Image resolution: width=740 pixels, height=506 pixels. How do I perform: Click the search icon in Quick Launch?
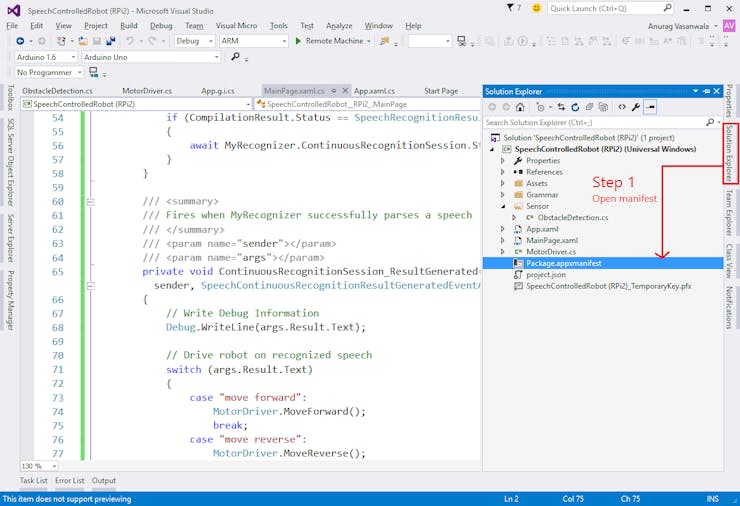(x=667, y=8)
